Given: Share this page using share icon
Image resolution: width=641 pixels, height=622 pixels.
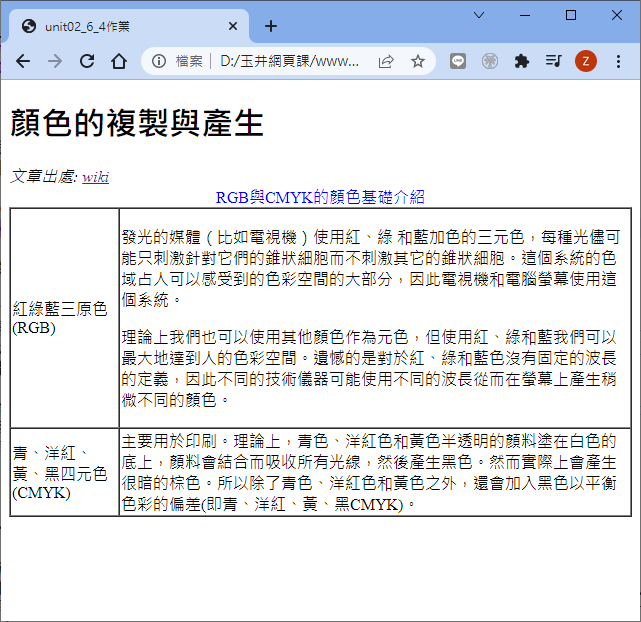Looking at the screenshot, I should (x=385, y=61).
